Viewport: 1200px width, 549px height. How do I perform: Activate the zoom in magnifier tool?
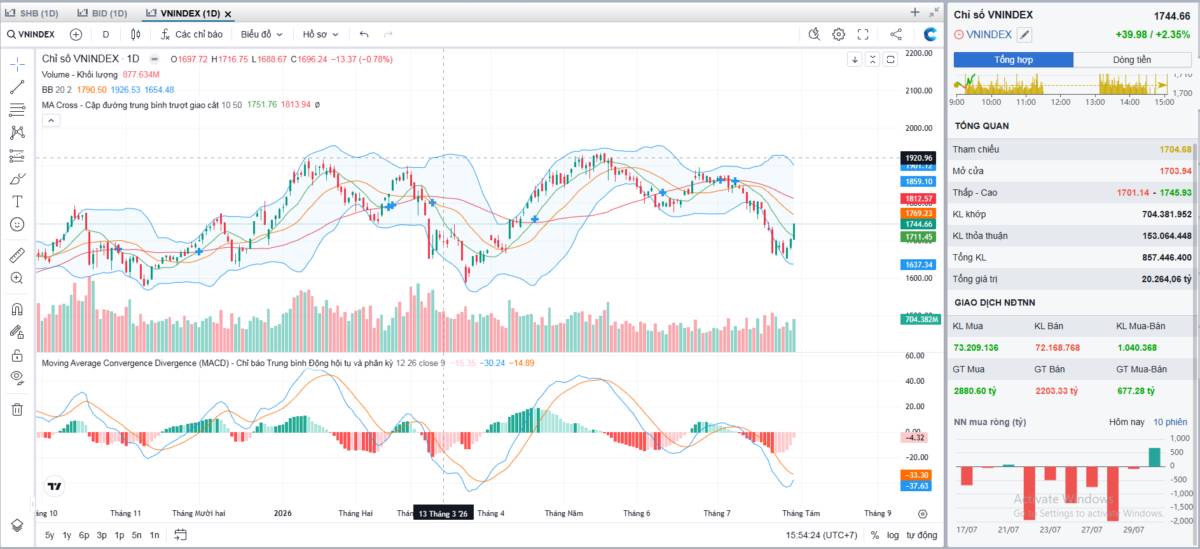(x=17, y=278)
